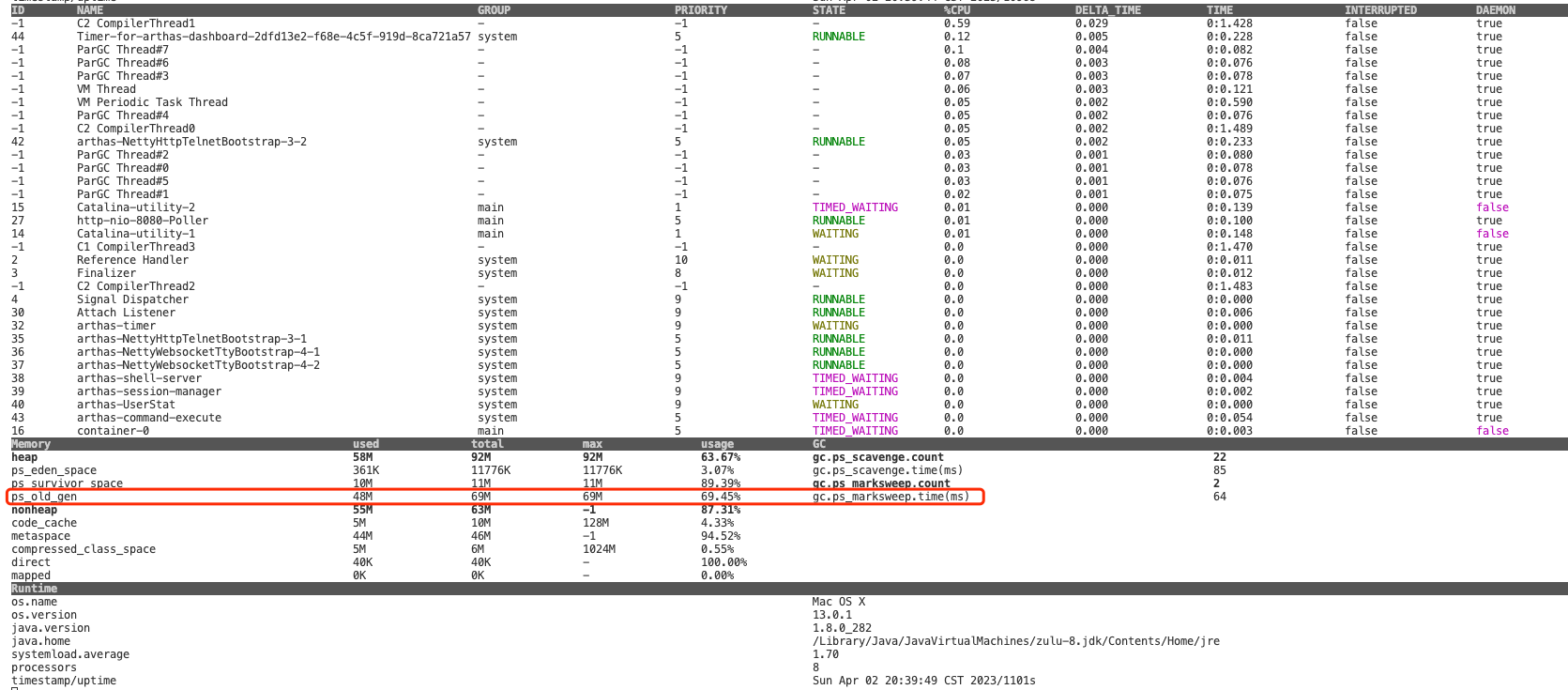
Task: Click the %CPU column header
Action: point(957,10)
